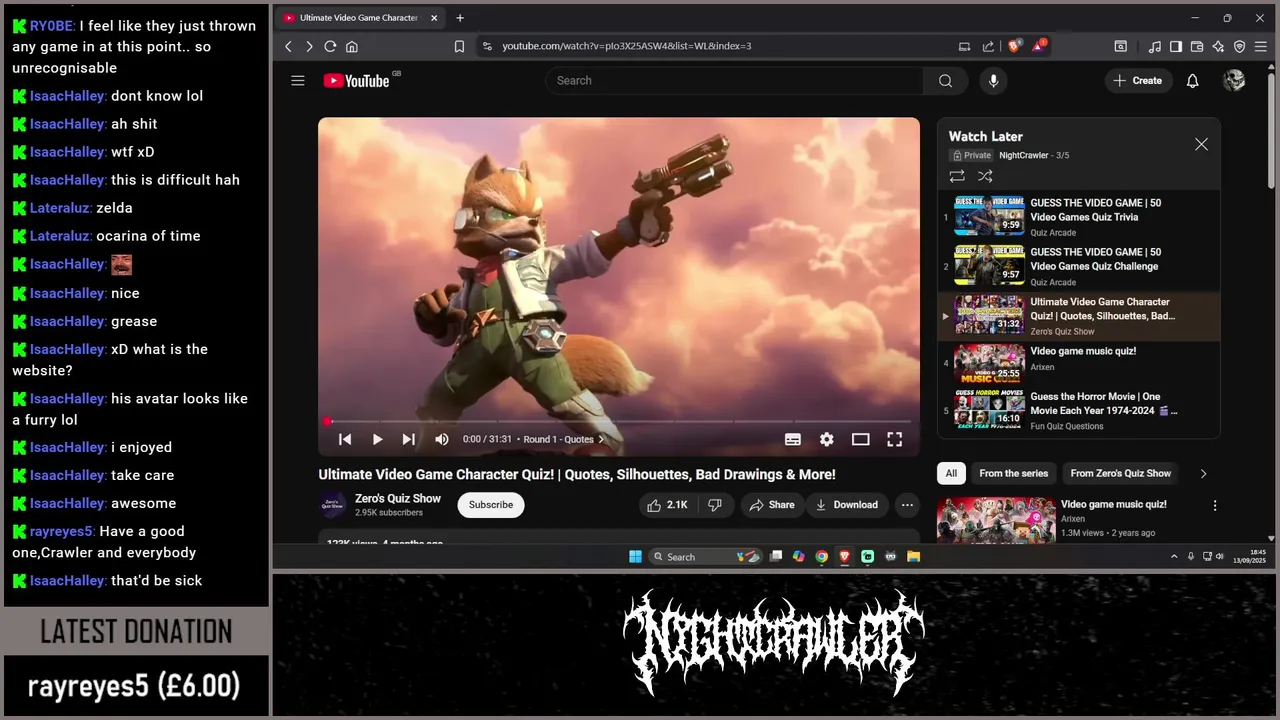Toggle the browser sidebar panel icon
The width and height of the screenshot is (1280, 720).
click(x=1176, y=46)
